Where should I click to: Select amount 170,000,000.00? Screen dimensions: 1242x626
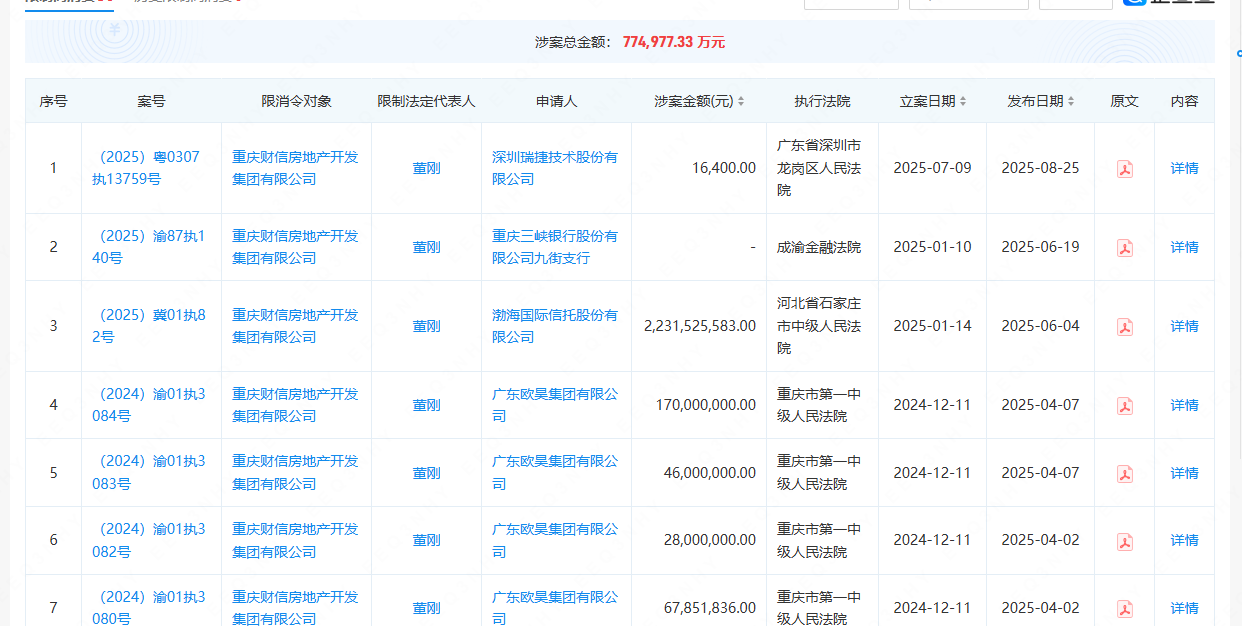706,405
